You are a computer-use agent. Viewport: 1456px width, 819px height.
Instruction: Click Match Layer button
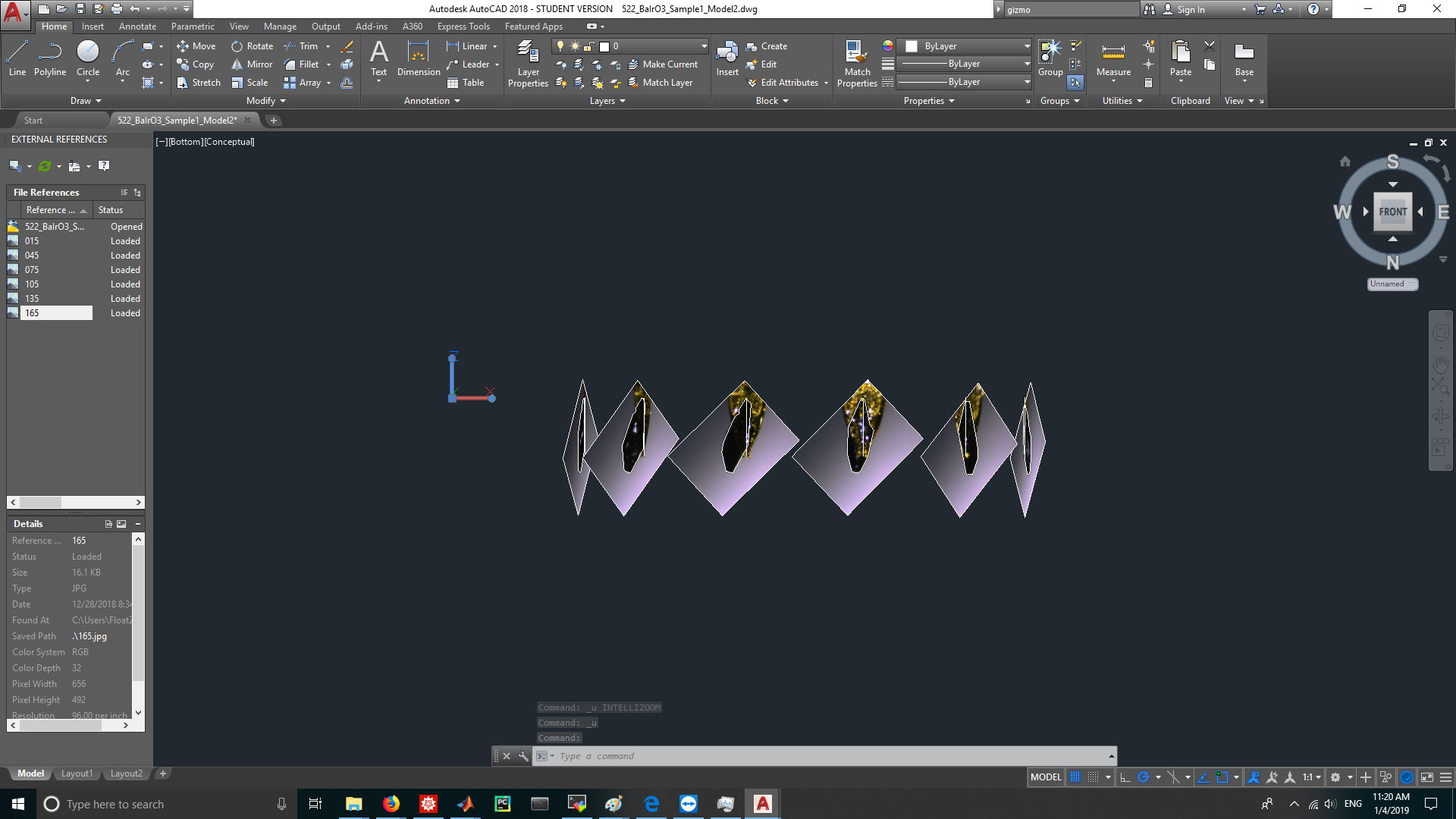[660, 83]
